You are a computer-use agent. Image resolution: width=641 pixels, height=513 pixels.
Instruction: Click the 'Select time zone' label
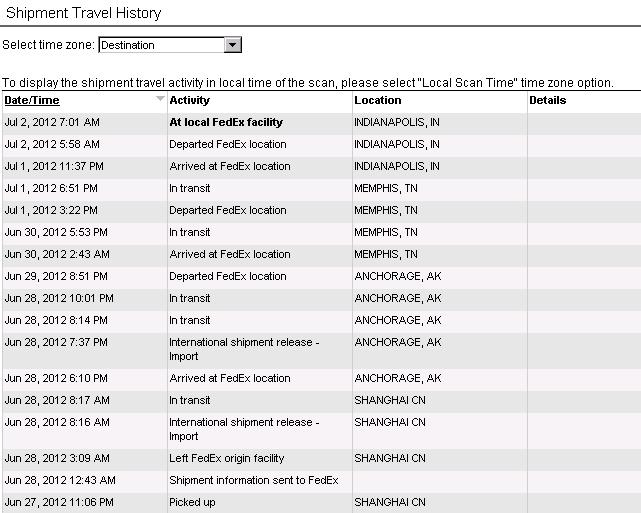[48, 45]
